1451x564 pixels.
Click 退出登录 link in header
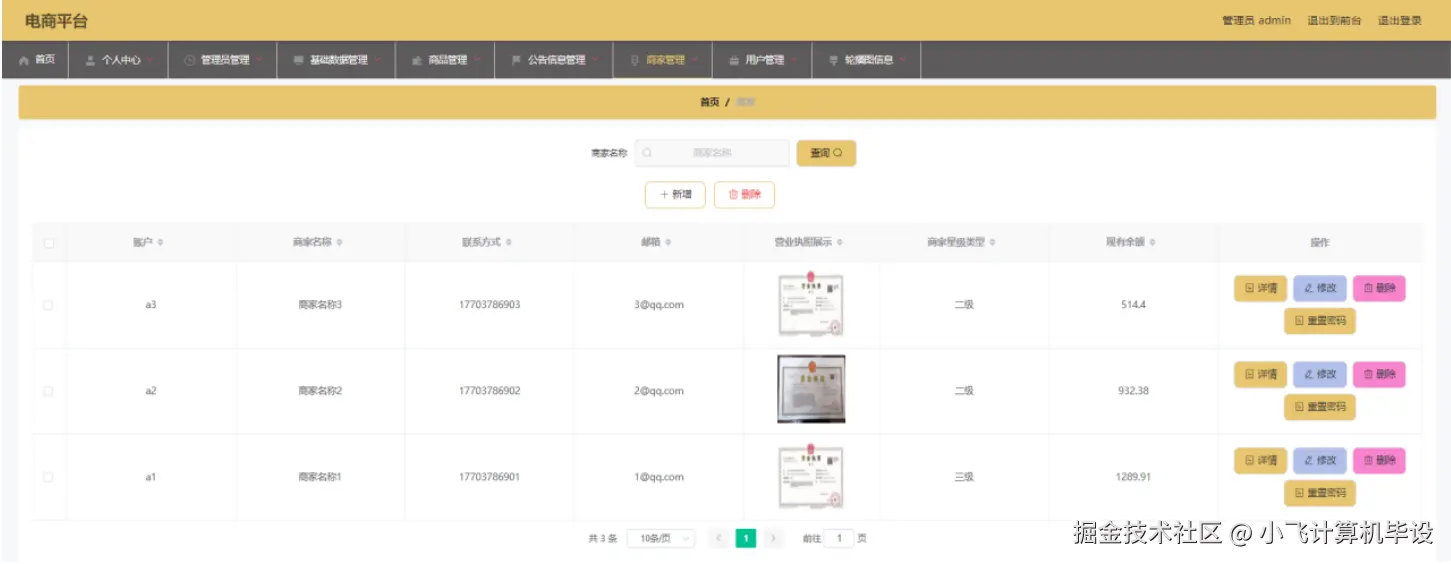pyautogui.click(x=1399, y=20)
